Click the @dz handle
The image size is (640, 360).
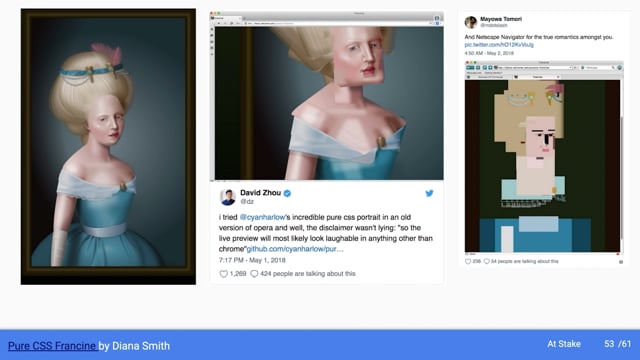click(247, 202)
